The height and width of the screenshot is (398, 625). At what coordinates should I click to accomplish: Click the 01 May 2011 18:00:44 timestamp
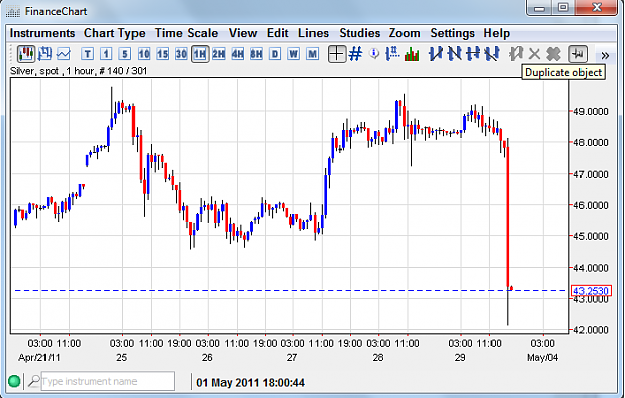pyautogui.click(x=250, y=383)
